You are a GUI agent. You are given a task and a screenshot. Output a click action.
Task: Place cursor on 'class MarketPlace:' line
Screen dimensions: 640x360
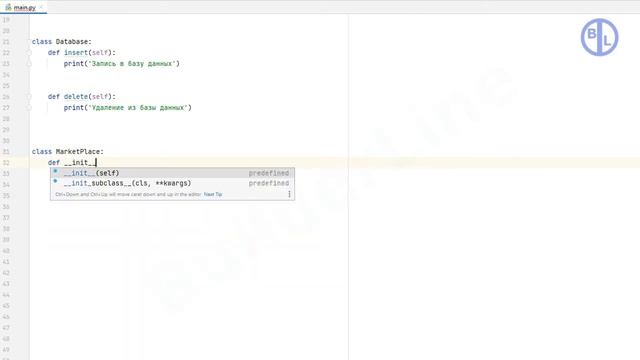(x=68, y=151)
